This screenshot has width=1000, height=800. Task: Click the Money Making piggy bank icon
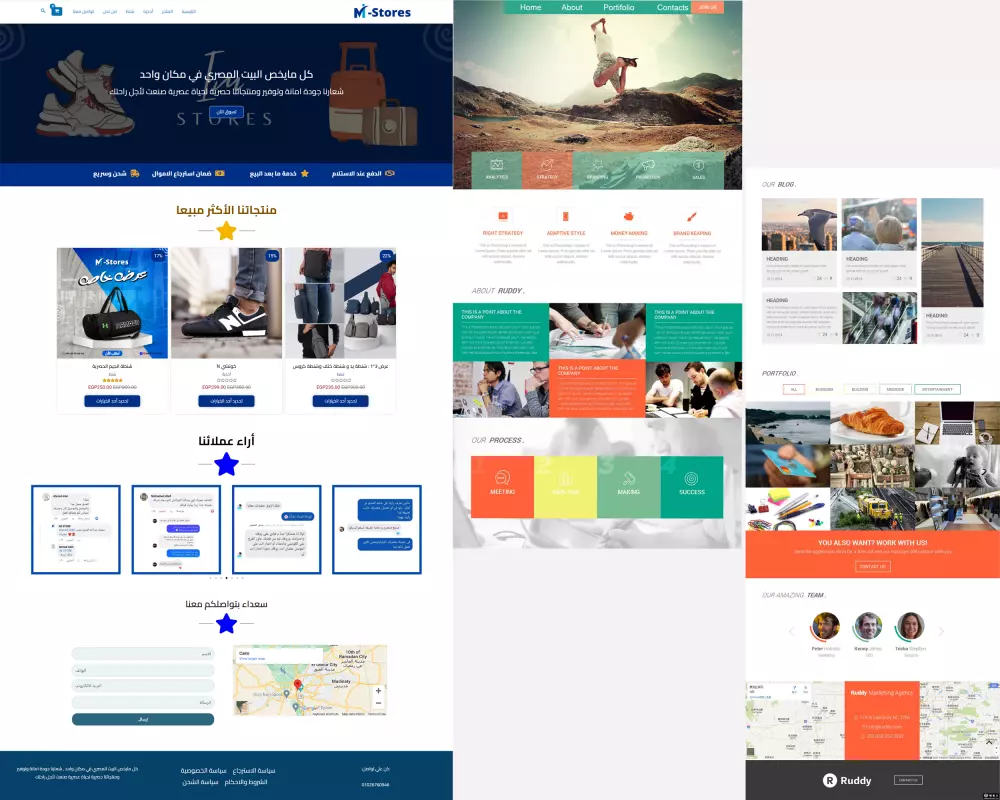629,216
